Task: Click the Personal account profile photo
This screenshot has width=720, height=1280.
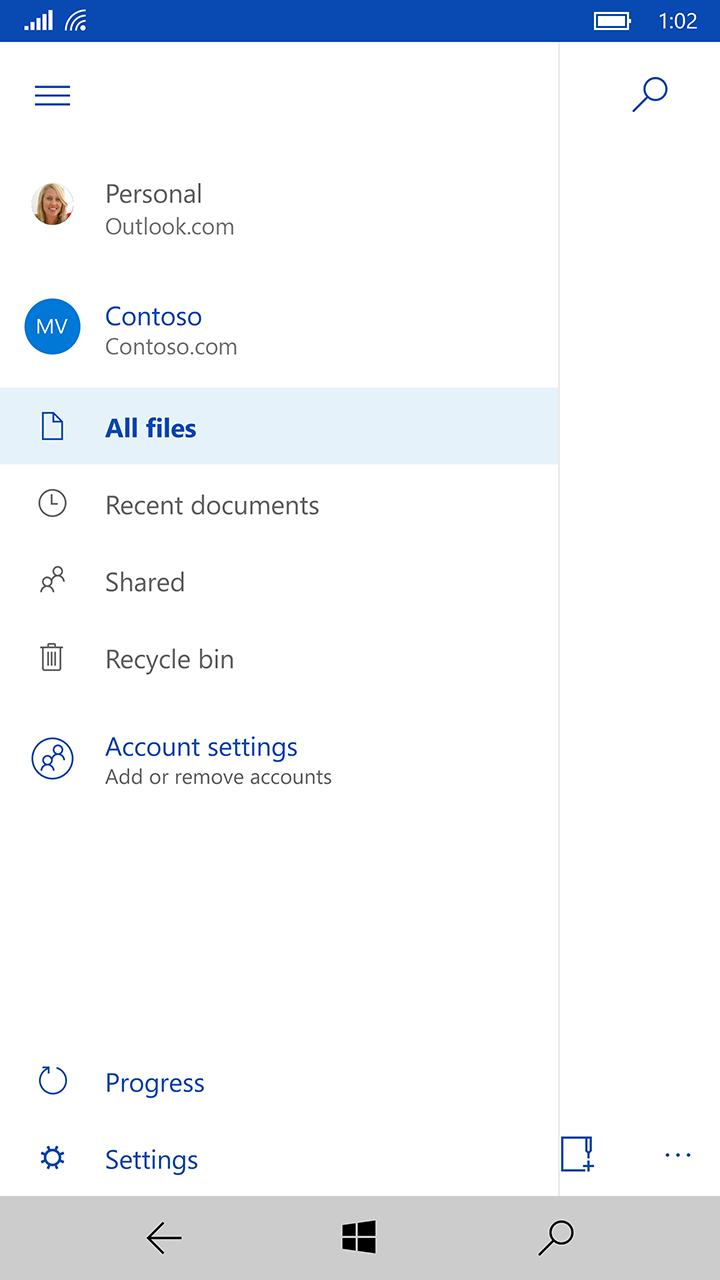Action: (52, 204)
